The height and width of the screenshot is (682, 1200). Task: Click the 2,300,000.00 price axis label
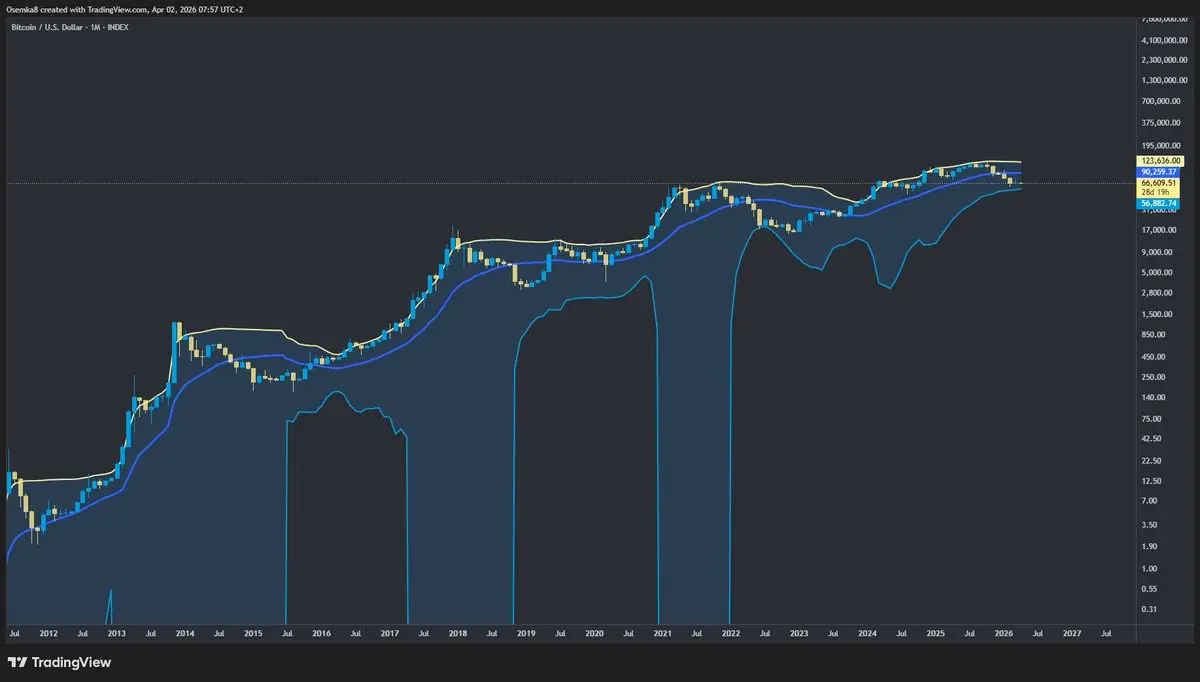click(x=1164, y=62)
